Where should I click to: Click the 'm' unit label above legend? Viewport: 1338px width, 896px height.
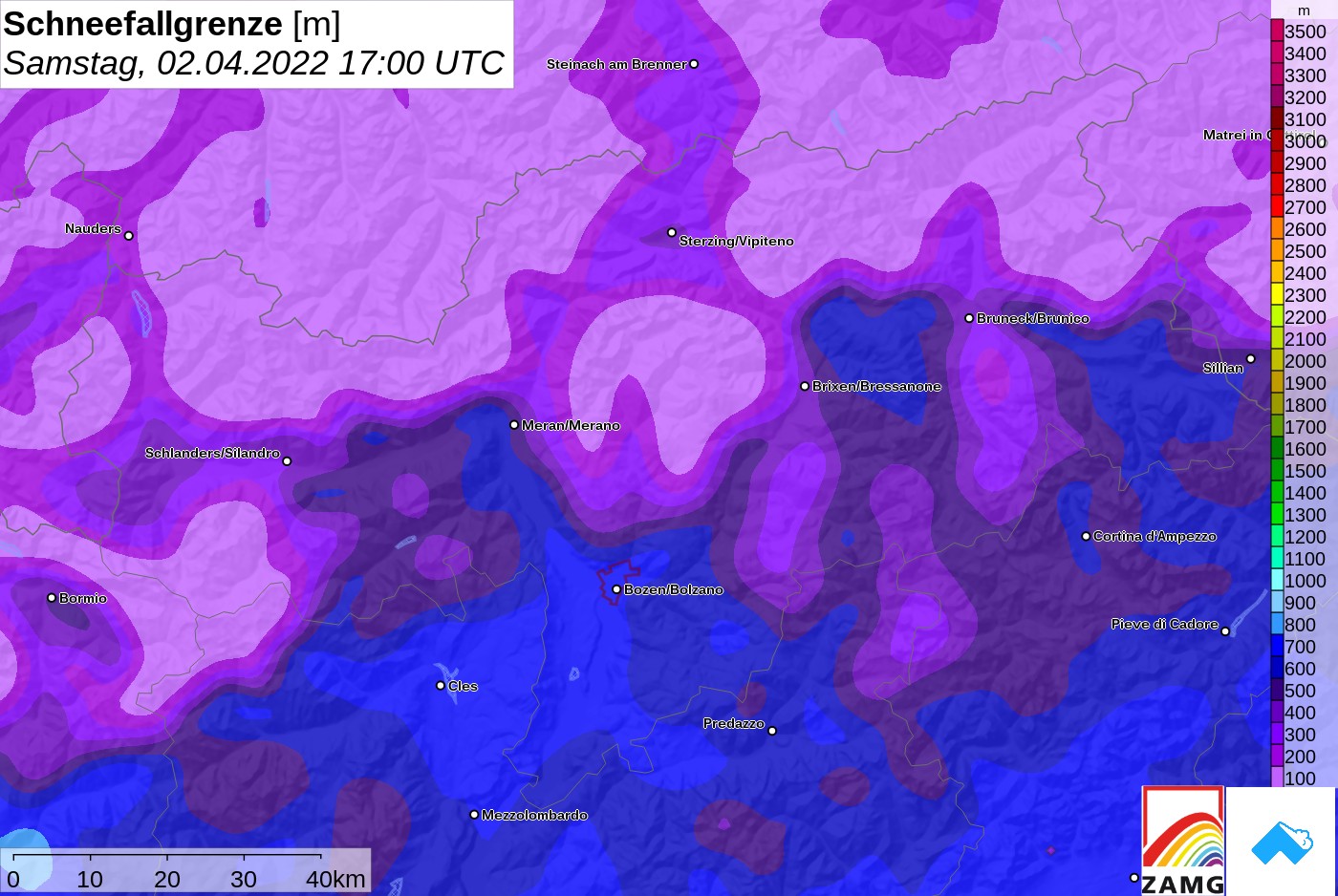click(1305, 11)
